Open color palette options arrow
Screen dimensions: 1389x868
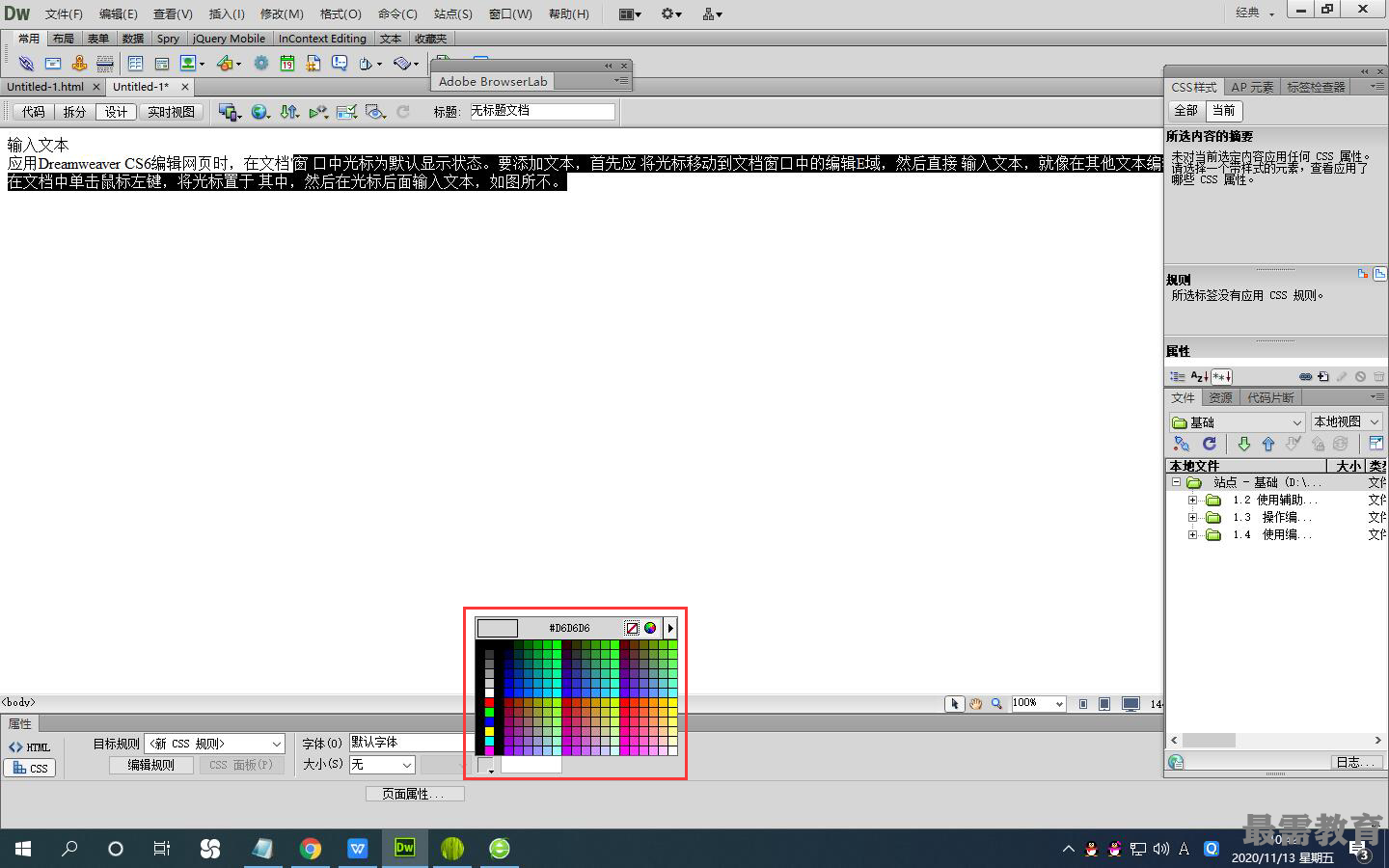click(x=670, y=628)
